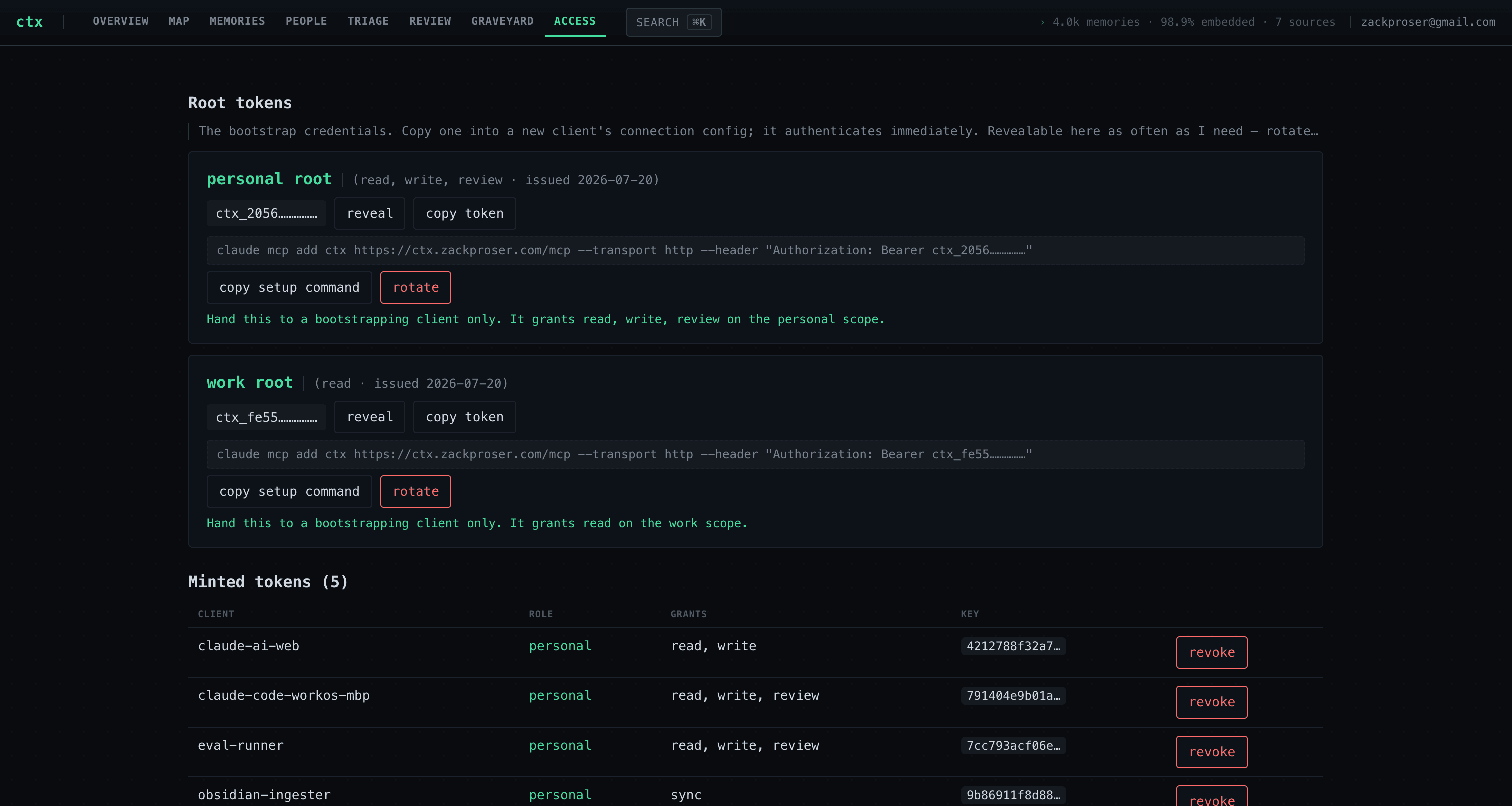Screen dimensions: 1512x806
Task: Click the claude-code-workos-mbp client name
Action: tap(284, 695)
